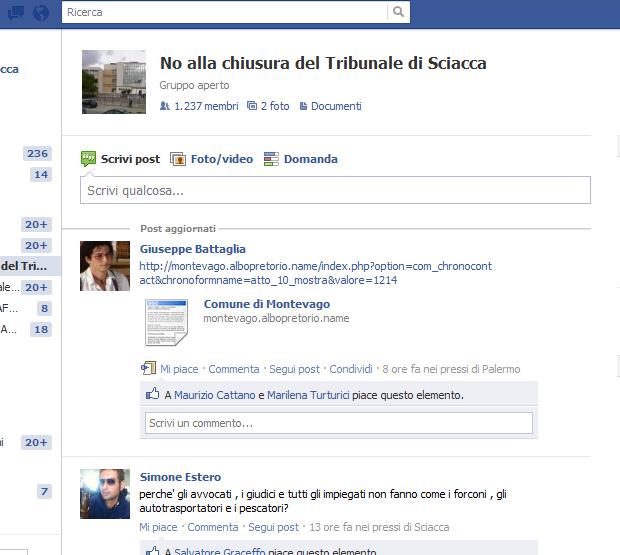
Task: Click Commenta under Giuseppe Battaglia's post
Action: pos(234,369)
